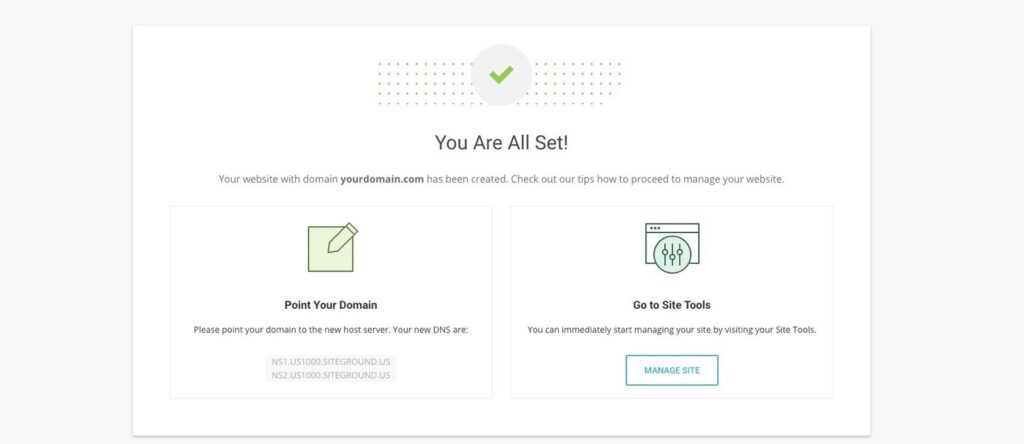Click the "You Are All Set!" heading
The height and width of the screenshot is (444, 1024).
pyautogui.click(x=502, y=142)
